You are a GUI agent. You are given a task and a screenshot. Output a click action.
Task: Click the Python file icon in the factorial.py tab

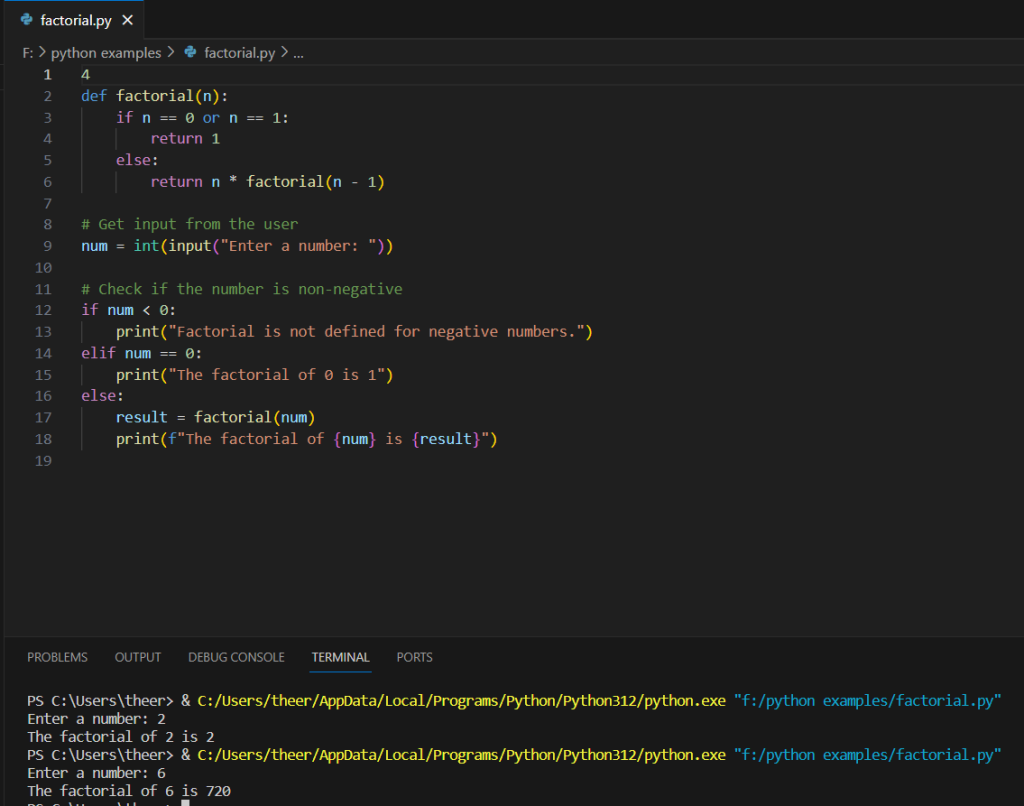pos(26,20)
